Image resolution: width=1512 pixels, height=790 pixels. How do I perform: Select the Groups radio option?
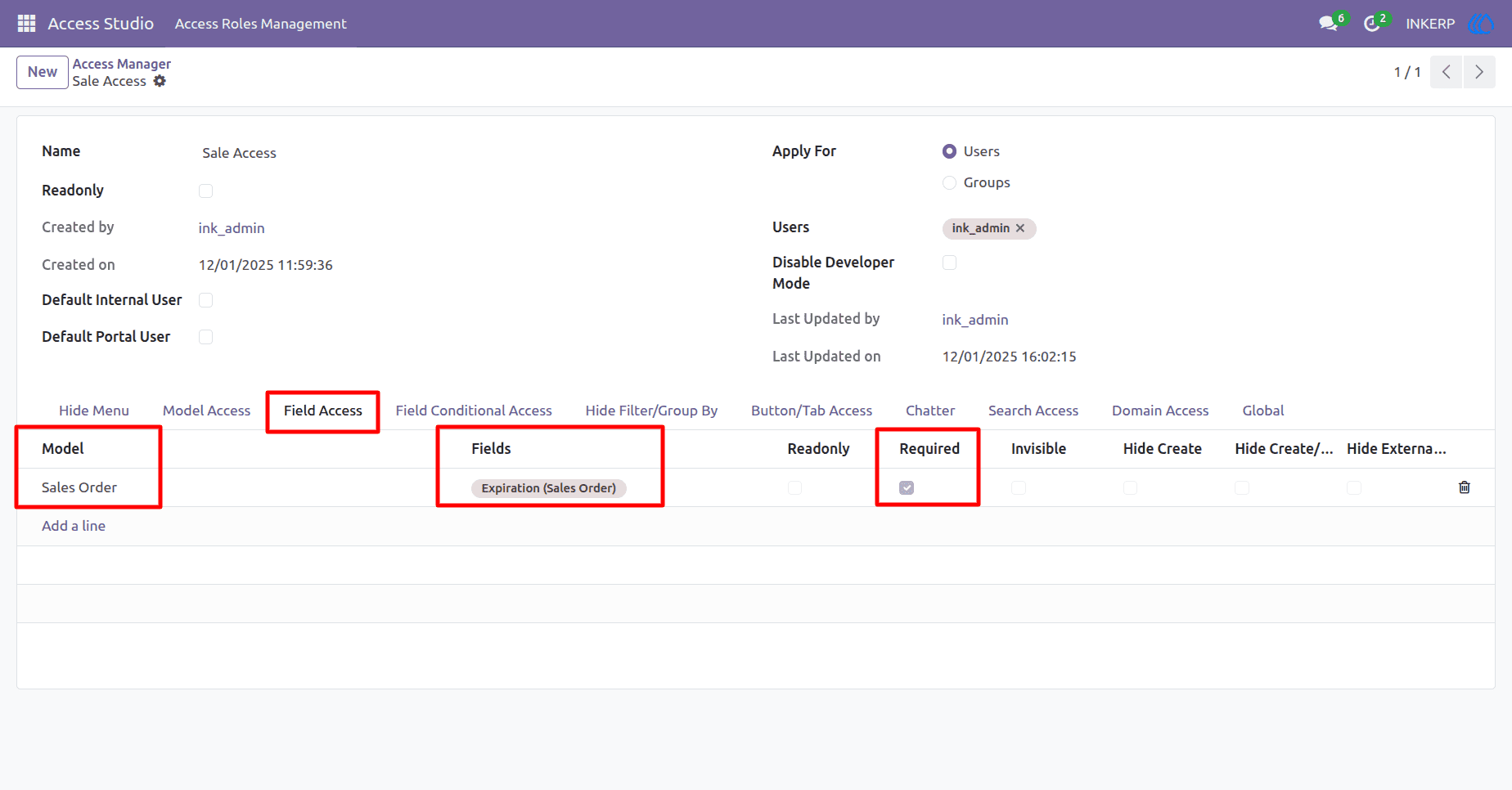click(x=949, y=182)
